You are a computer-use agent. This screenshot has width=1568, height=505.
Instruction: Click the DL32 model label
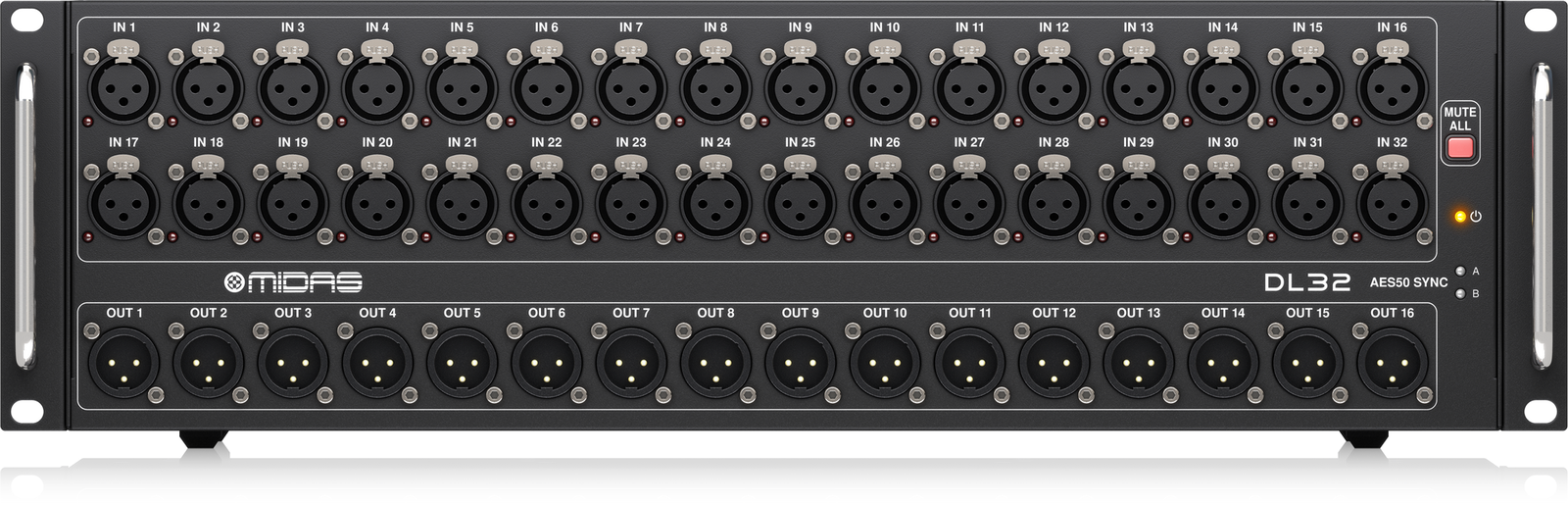(1307, 282)
